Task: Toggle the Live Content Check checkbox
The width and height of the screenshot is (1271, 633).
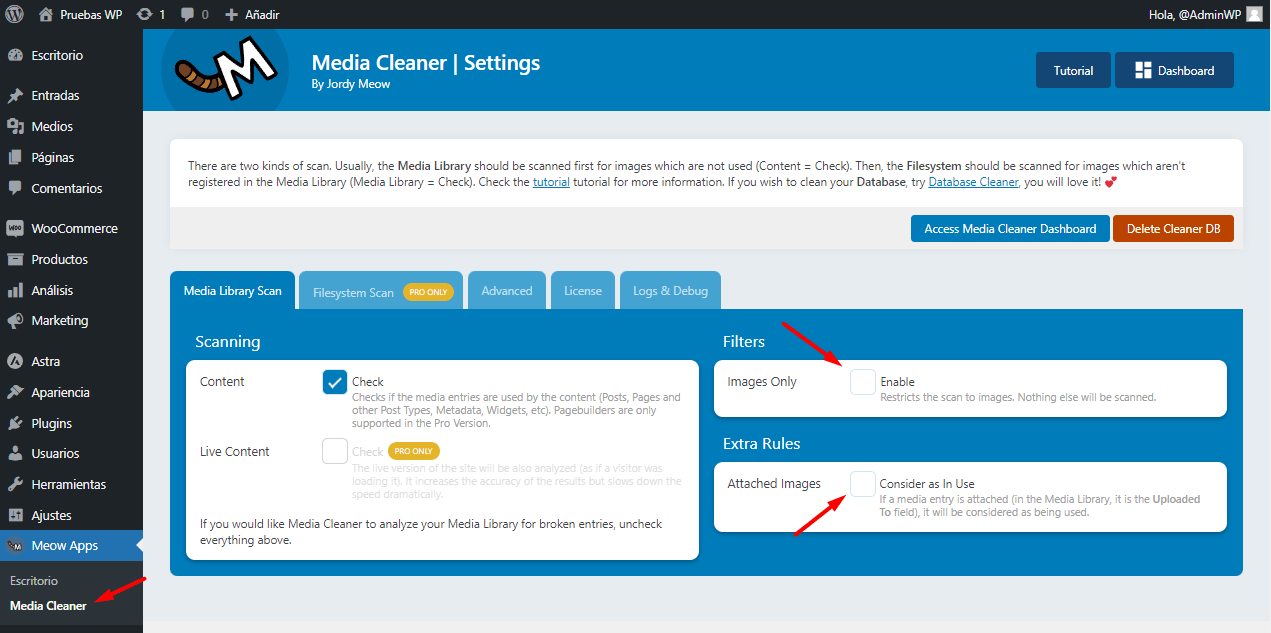Action: point(335,451)
